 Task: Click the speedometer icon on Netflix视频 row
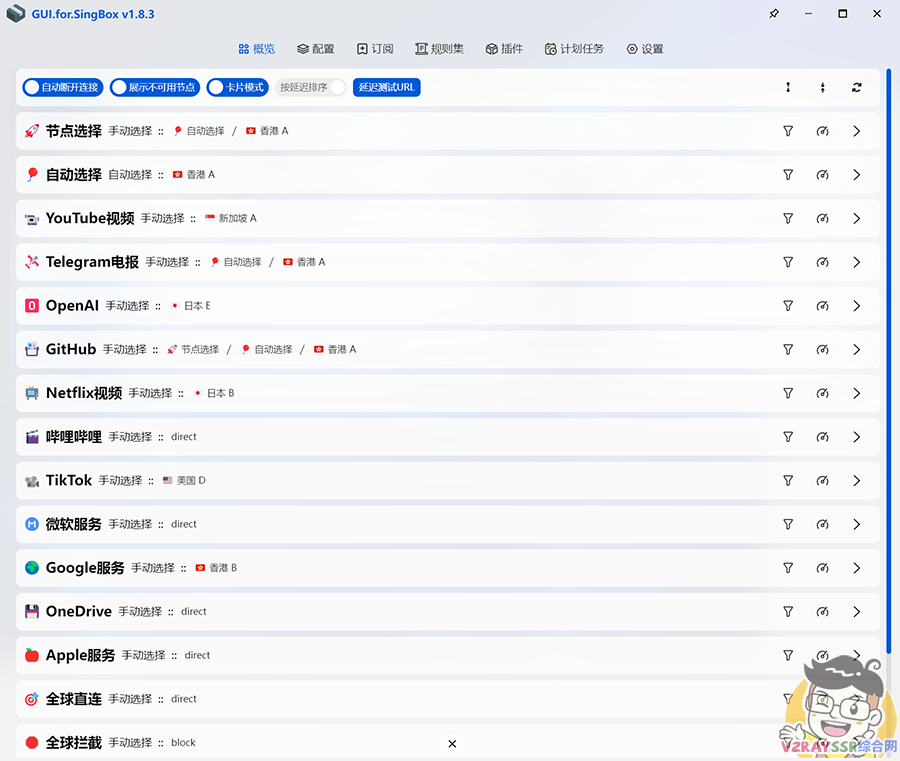822,393
